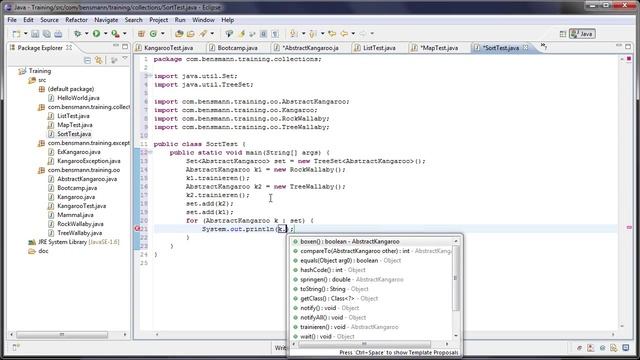The height and width of the screenshot is (360, 640).
Task: Open the Navigate menu
Action: click(106, 20)
